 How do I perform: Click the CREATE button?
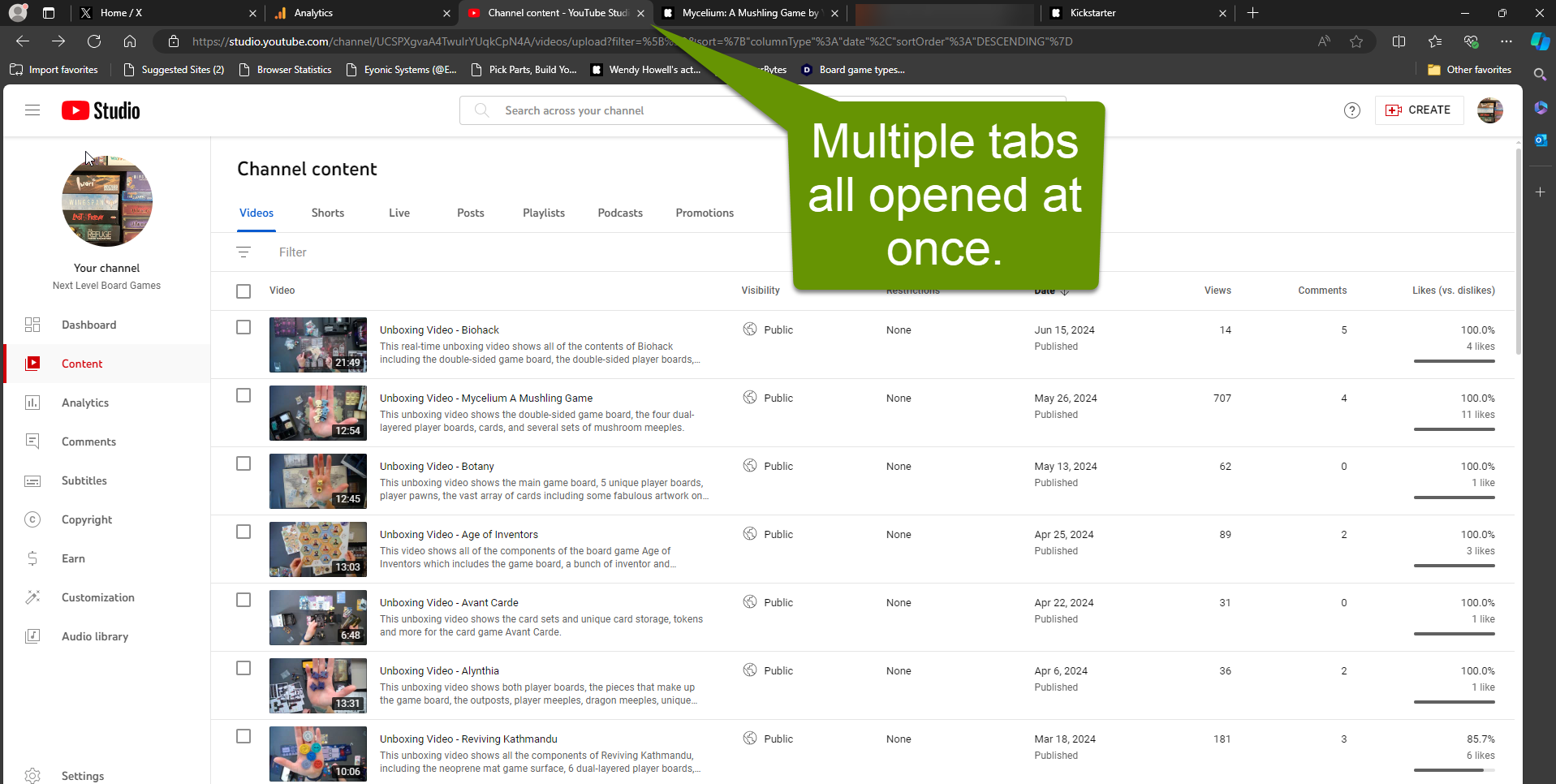[x=1419, y=110]
